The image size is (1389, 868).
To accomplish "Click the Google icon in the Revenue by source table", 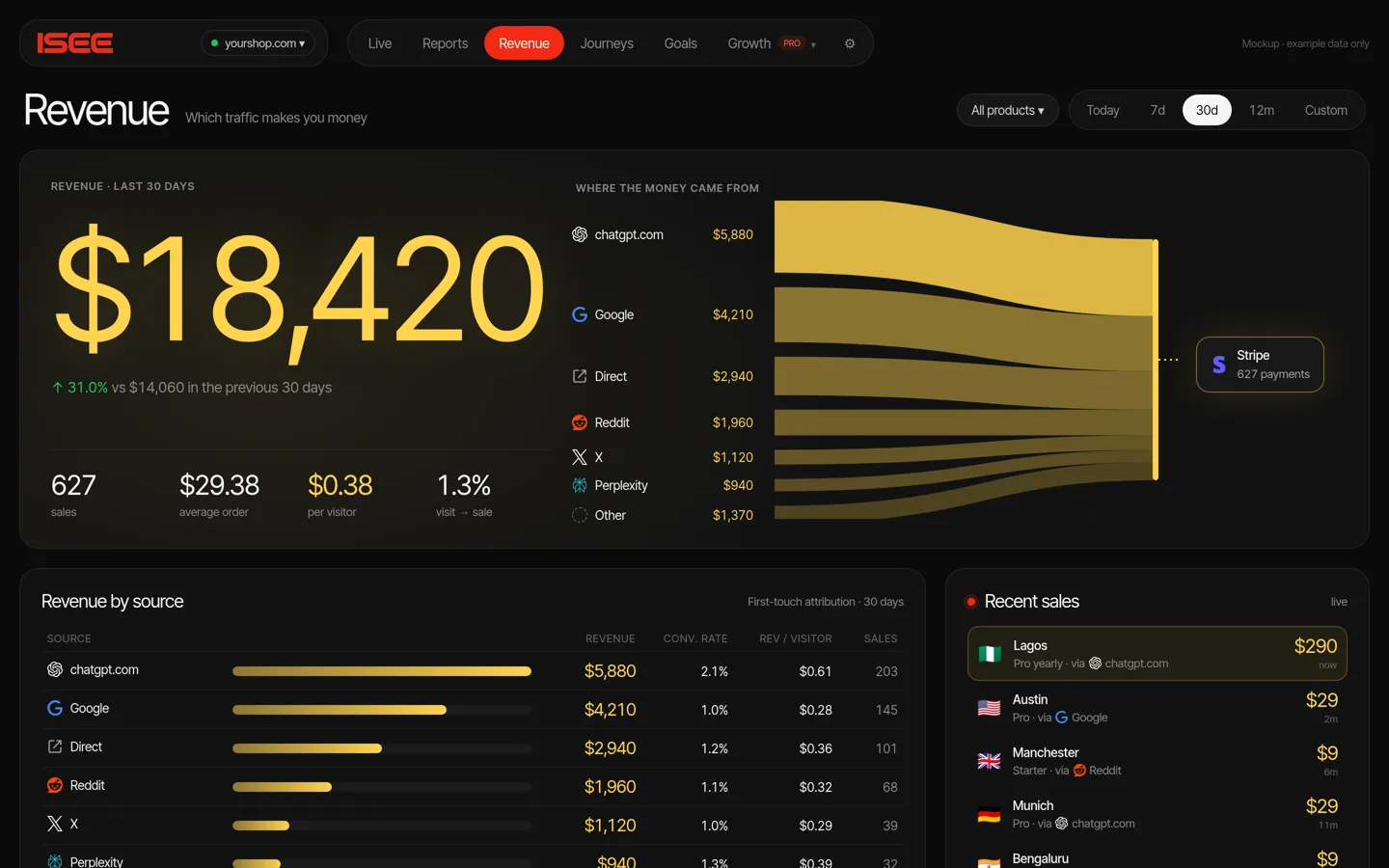I will pyautogui.click(x=55, y=708).
